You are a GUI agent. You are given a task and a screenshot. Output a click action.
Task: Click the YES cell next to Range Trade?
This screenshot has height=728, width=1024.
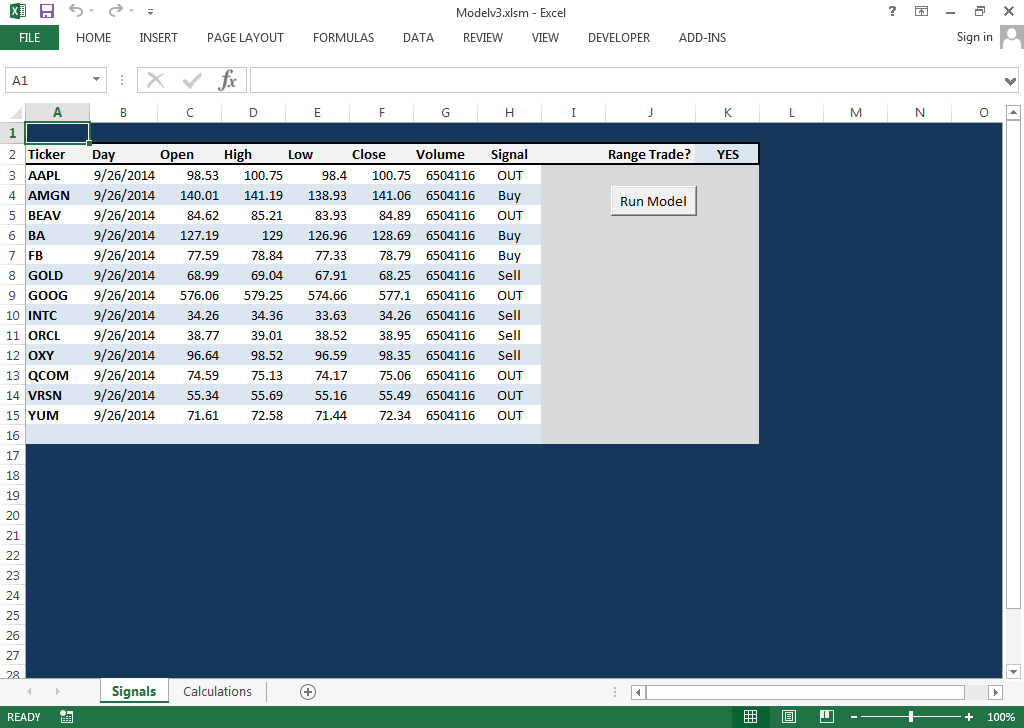[728, 155]
